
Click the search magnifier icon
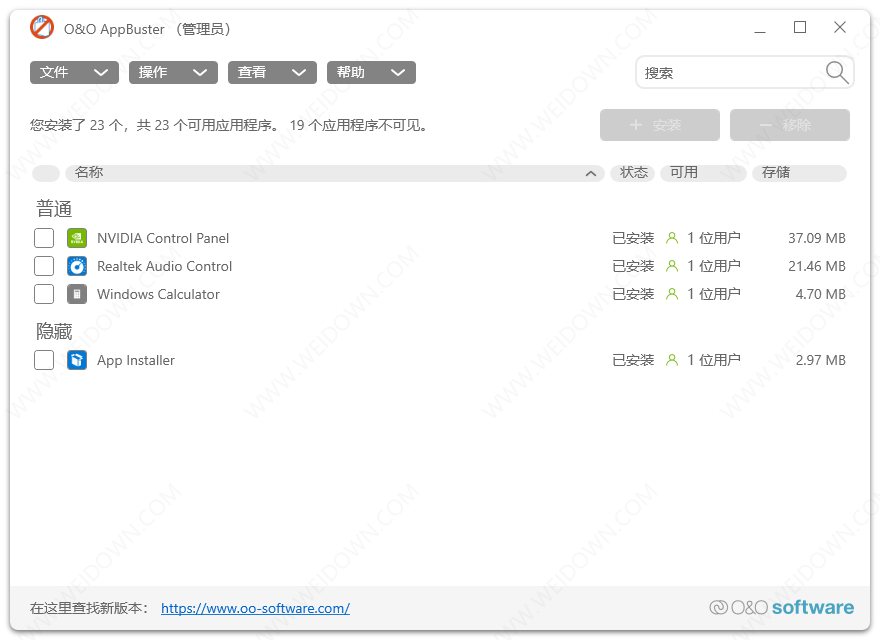coord(837,72)
